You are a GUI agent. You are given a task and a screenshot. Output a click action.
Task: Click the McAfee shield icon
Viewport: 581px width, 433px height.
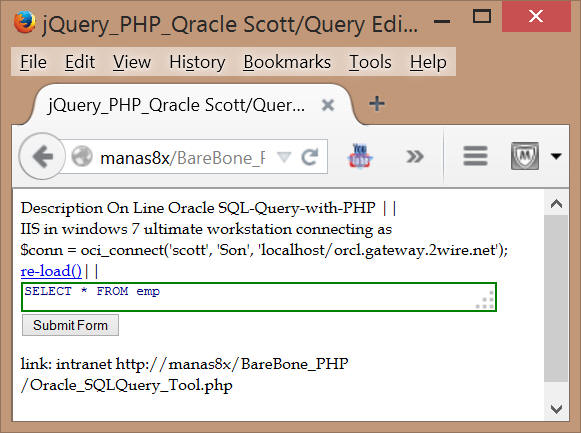click(525, 156)
